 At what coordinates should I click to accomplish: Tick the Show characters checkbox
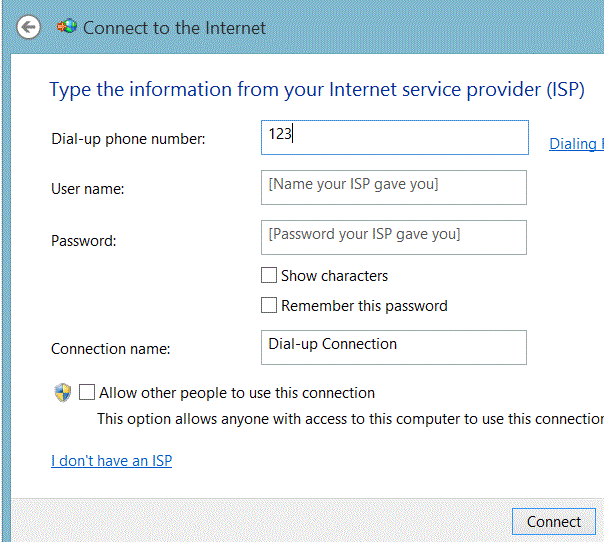pos(269,275)
